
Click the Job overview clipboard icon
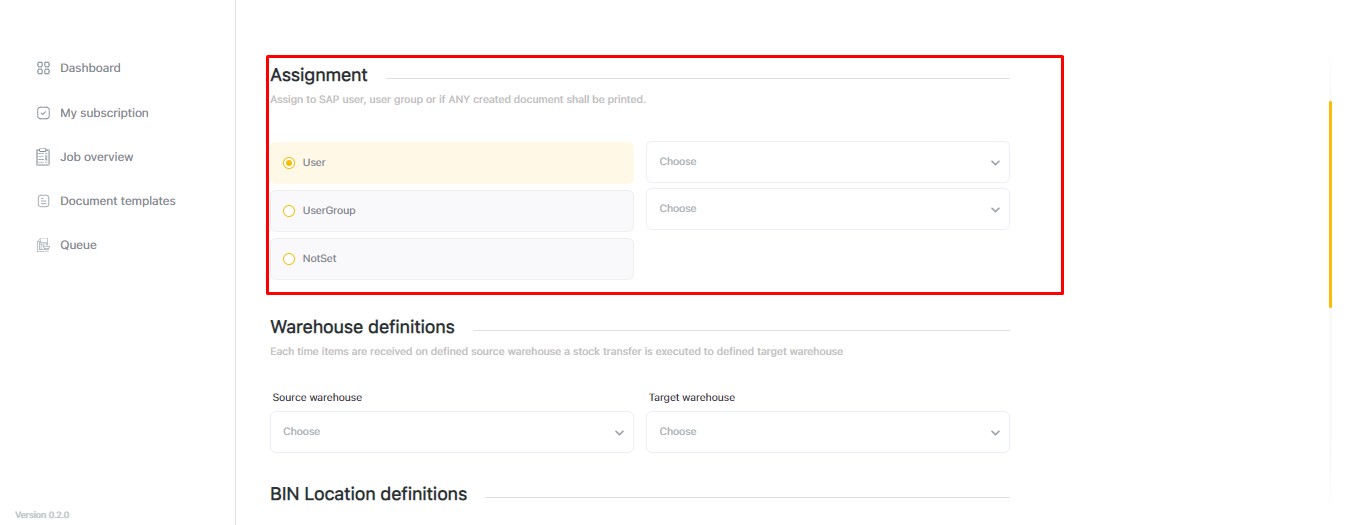click(43, 157)
